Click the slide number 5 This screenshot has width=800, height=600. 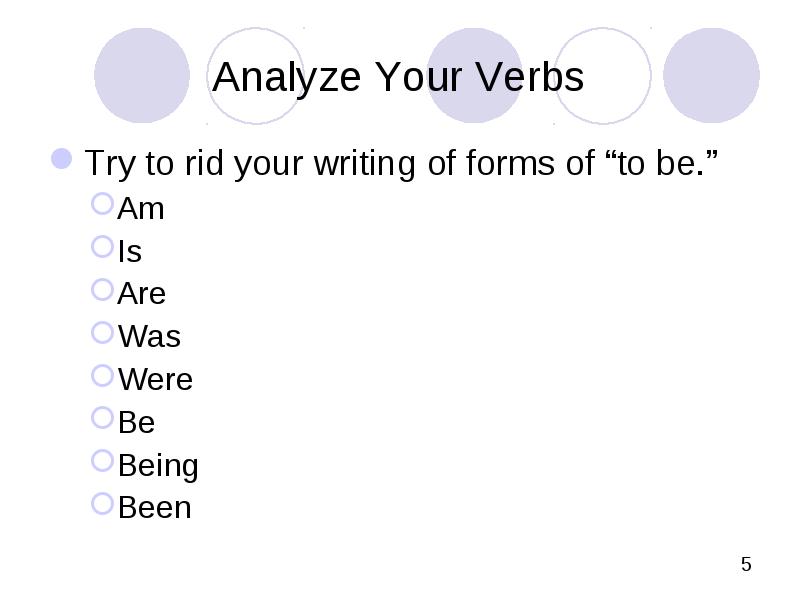746,564
